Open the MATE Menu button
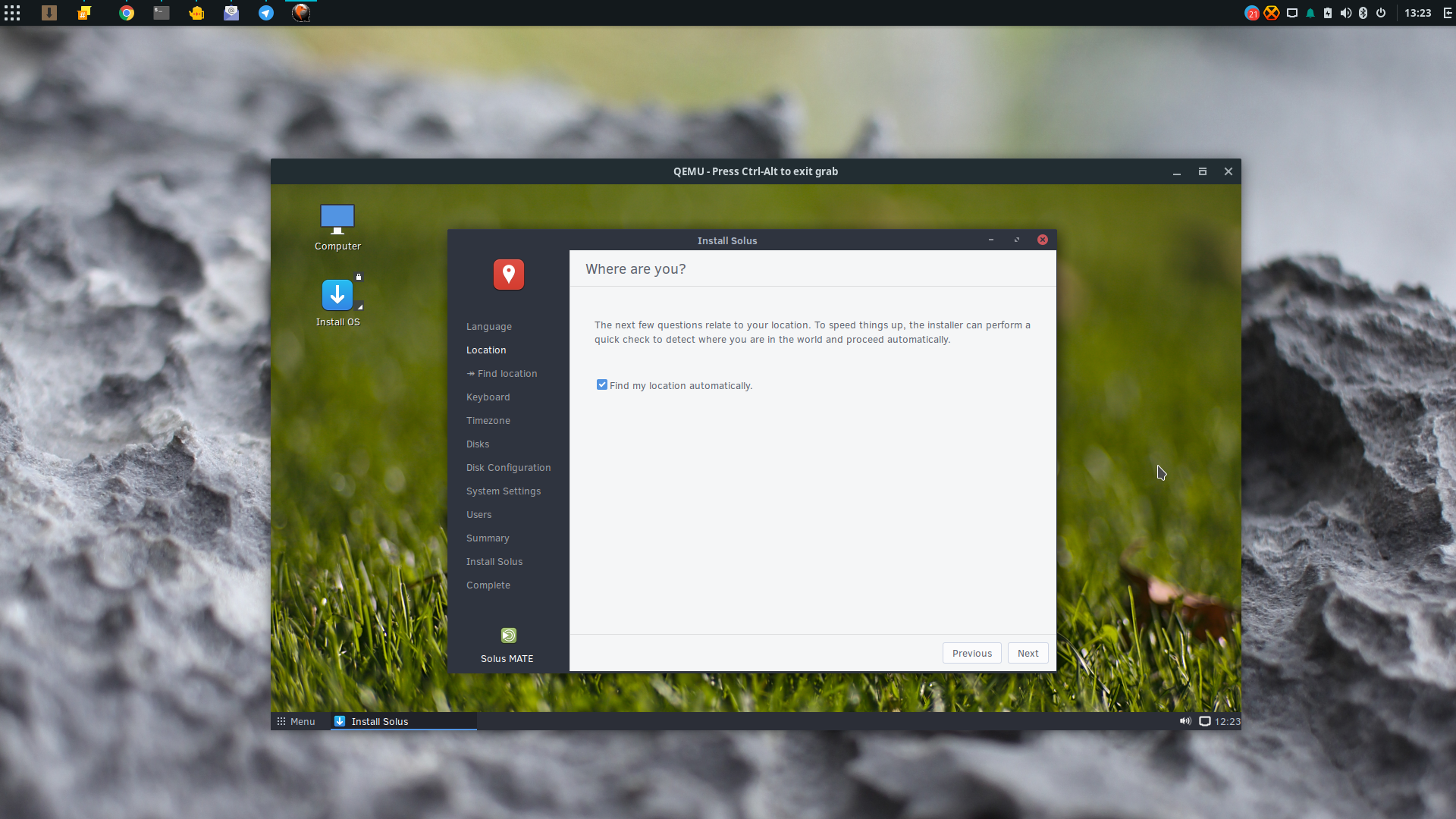The width and height of the screenshot is (1456, 819). pos(296,721)
